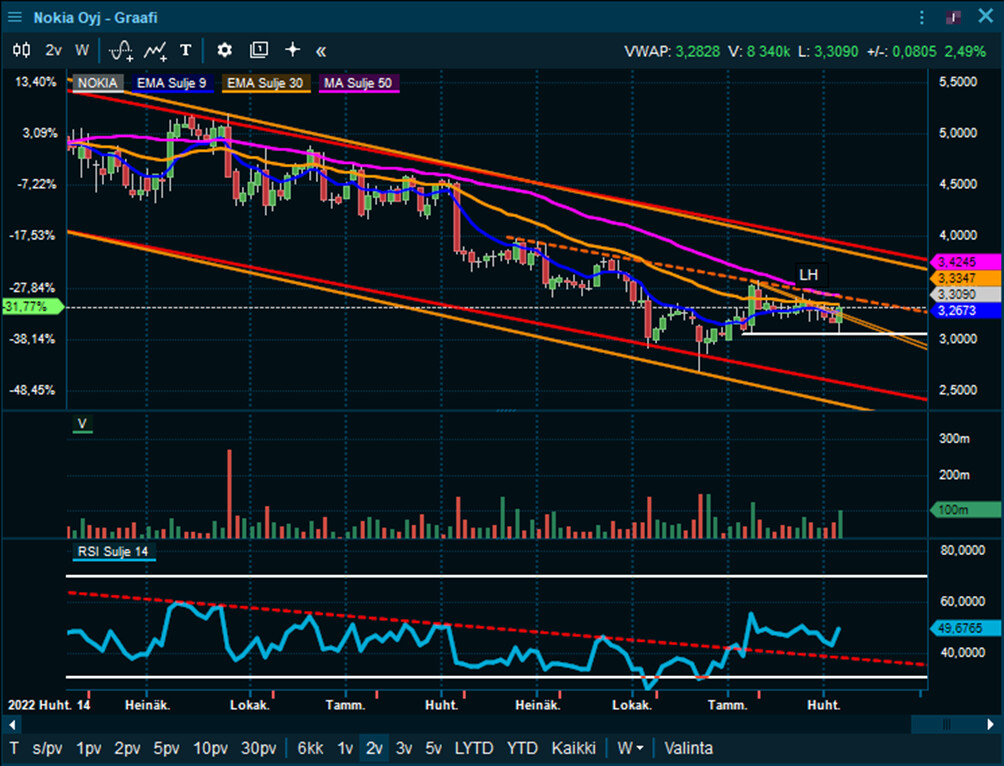Add a comparison line chart icon
The image size is (1004, 766).
(x=156, y=50)
